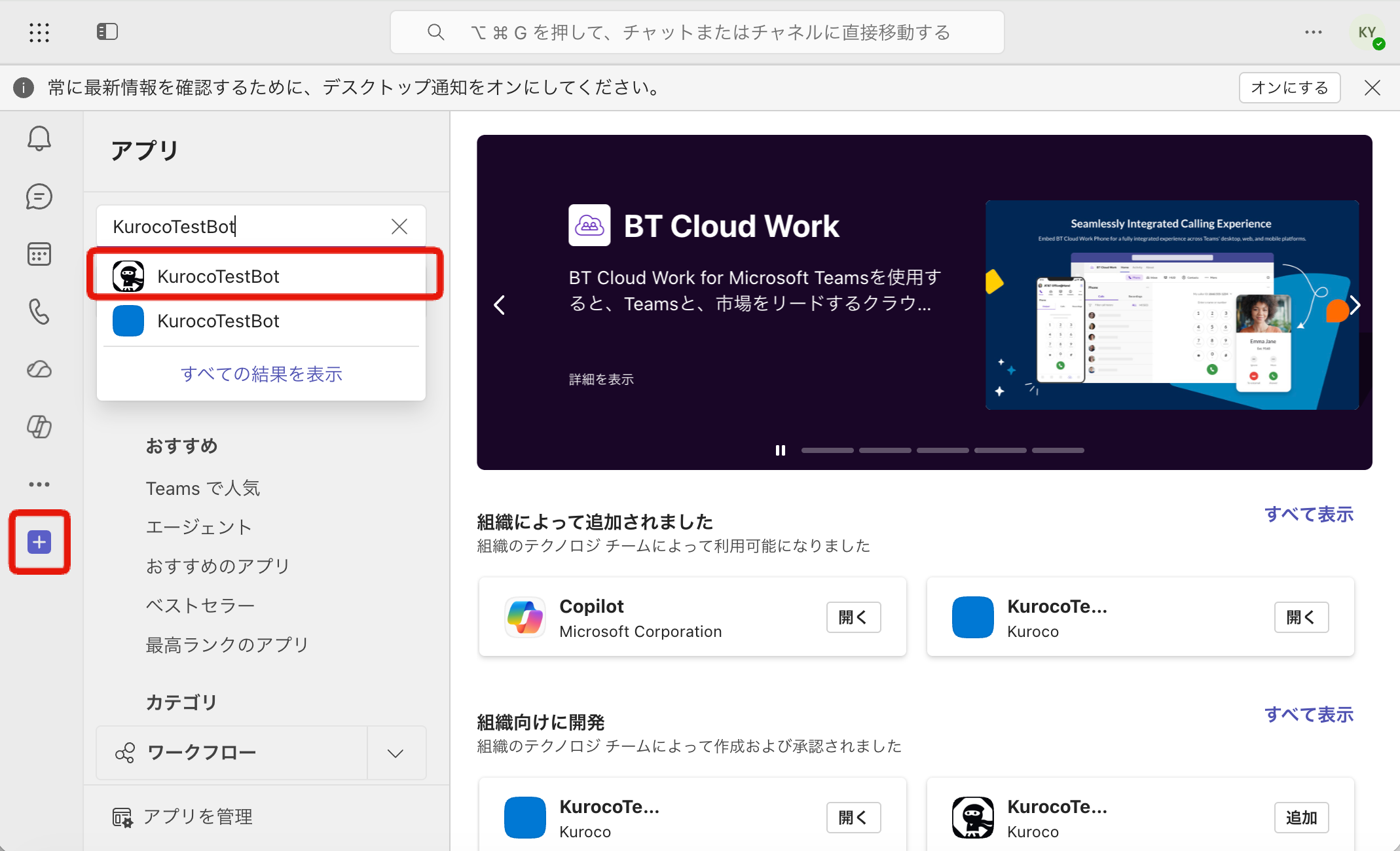Click the search magnifier icon
1400x851 pixels.
[x=435, y=32]
